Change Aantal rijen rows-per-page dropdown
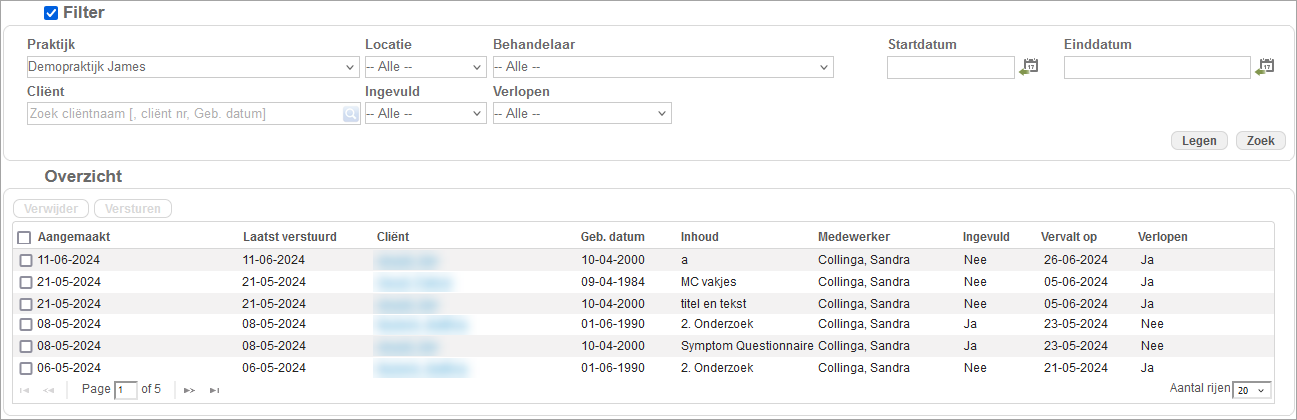 click(x=1251, y=390)
